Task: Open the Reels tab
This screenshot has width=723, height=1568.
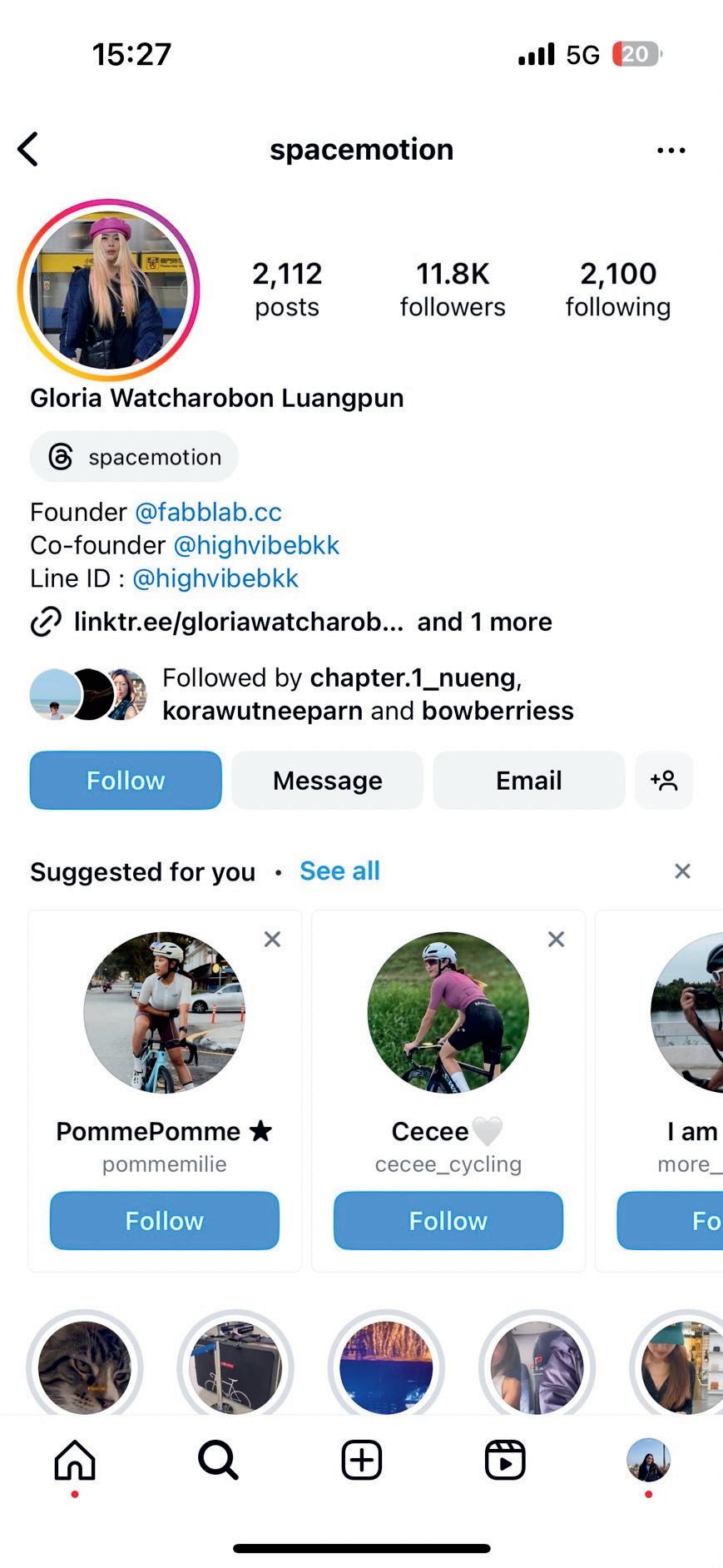Action: (x=505, y=1460)
